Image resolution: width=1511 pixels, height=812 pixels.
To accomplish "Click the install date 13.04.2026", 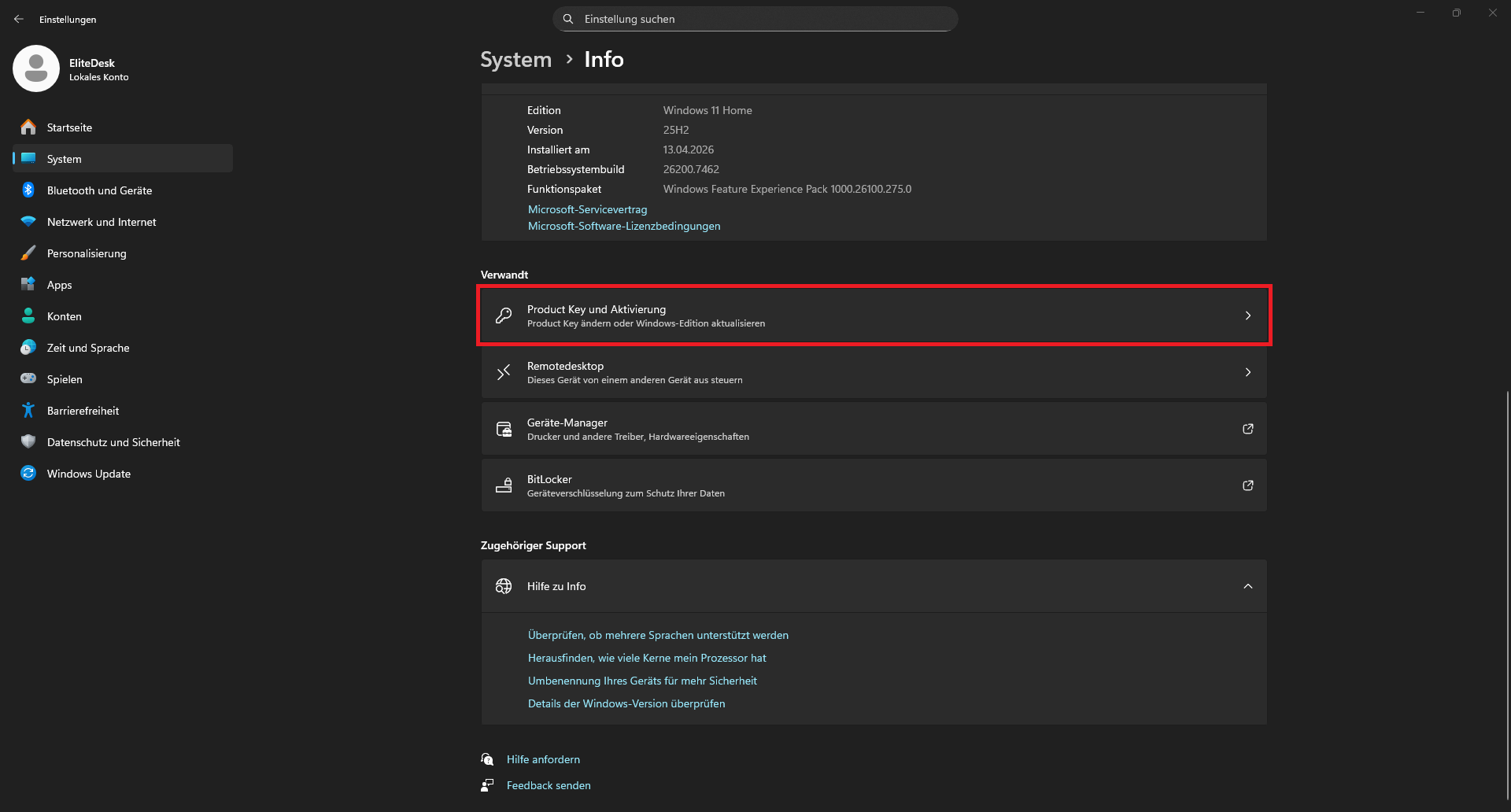I will pos(689,149).
